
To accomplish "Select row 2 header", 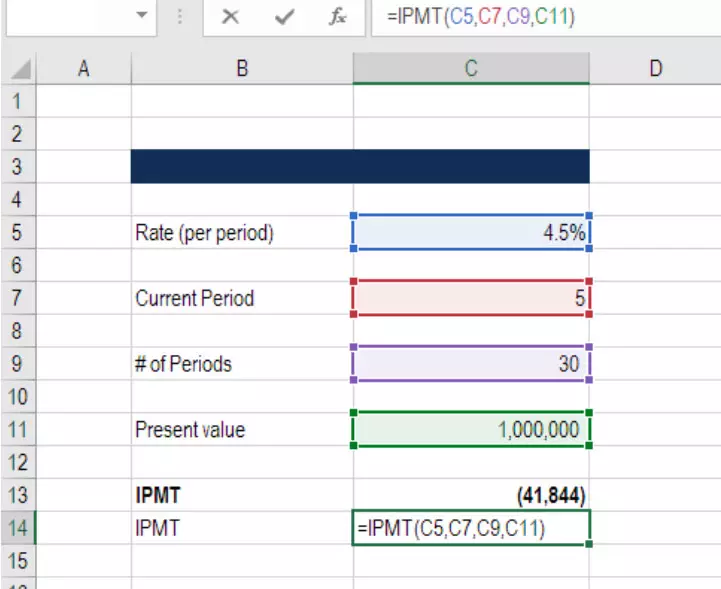I will point(17,134).
